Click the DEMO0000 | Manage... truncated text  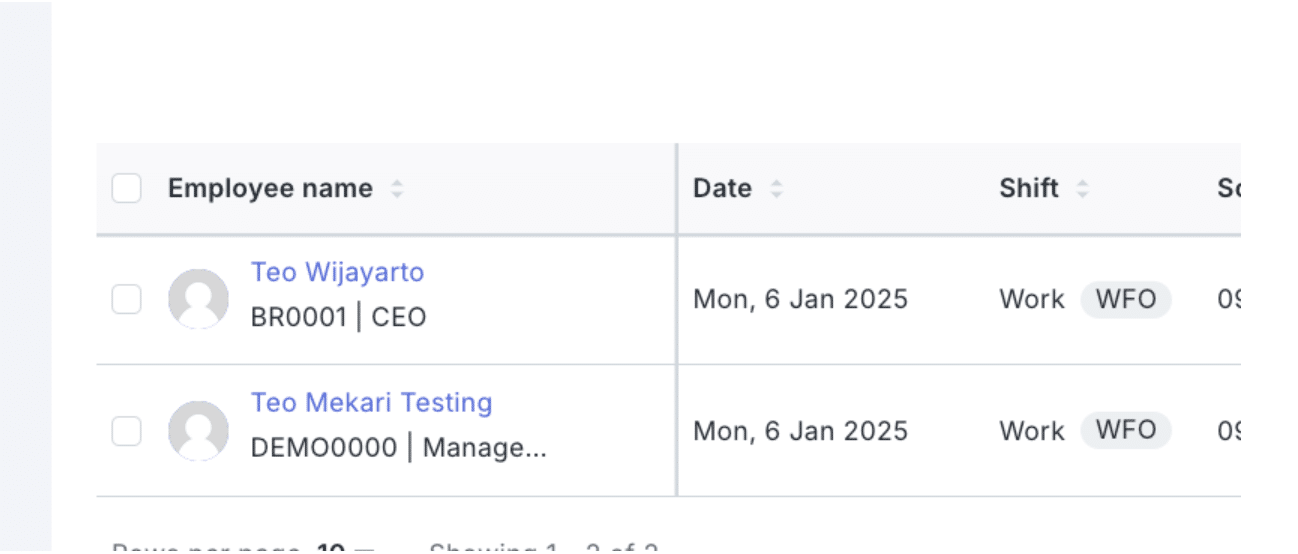click(x=398, y=448)
